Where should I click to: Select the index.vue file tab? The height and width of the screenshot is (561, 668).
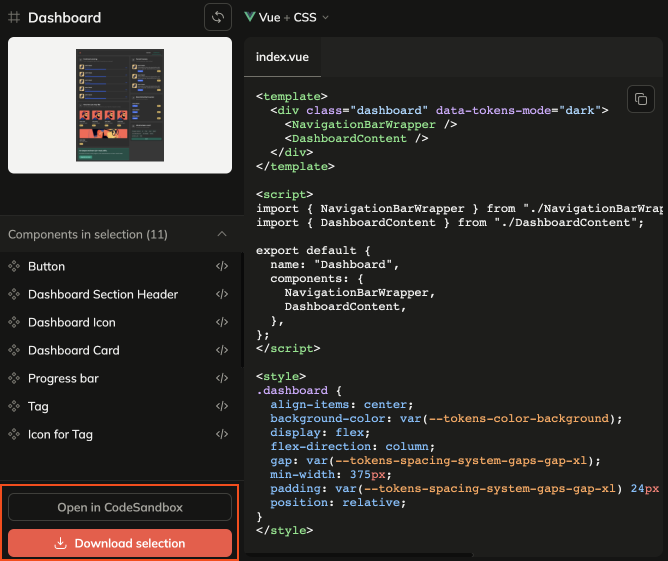(283, 57)
